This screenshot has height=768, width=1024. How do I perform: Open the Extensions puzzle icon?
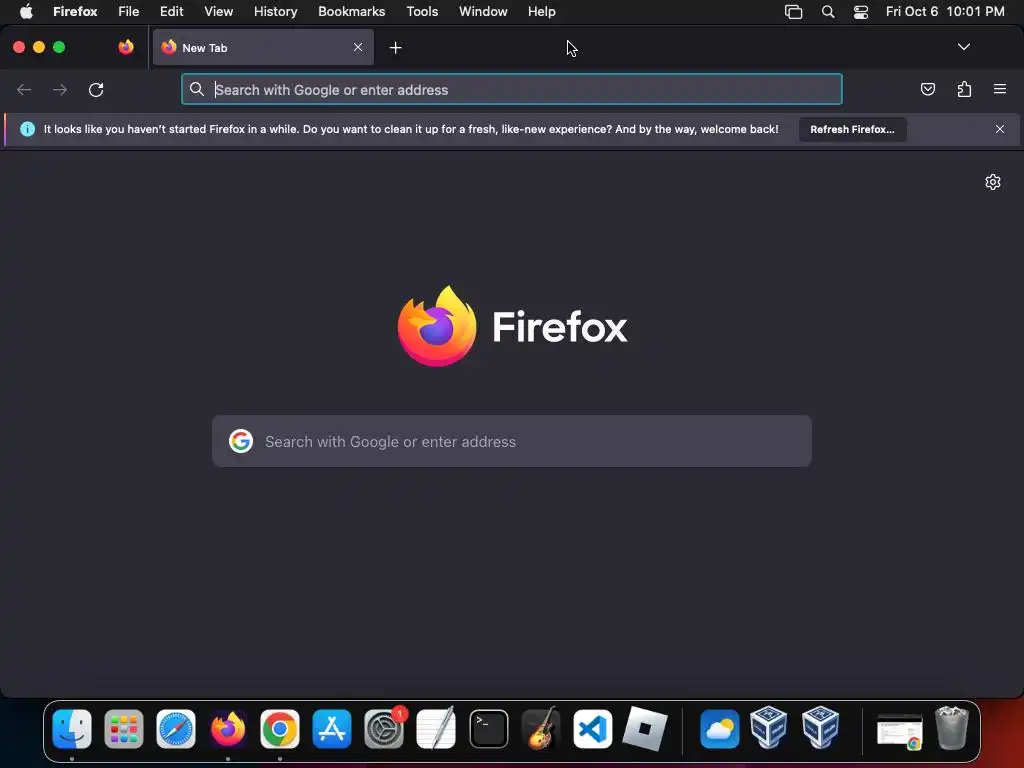coord(964,89)
